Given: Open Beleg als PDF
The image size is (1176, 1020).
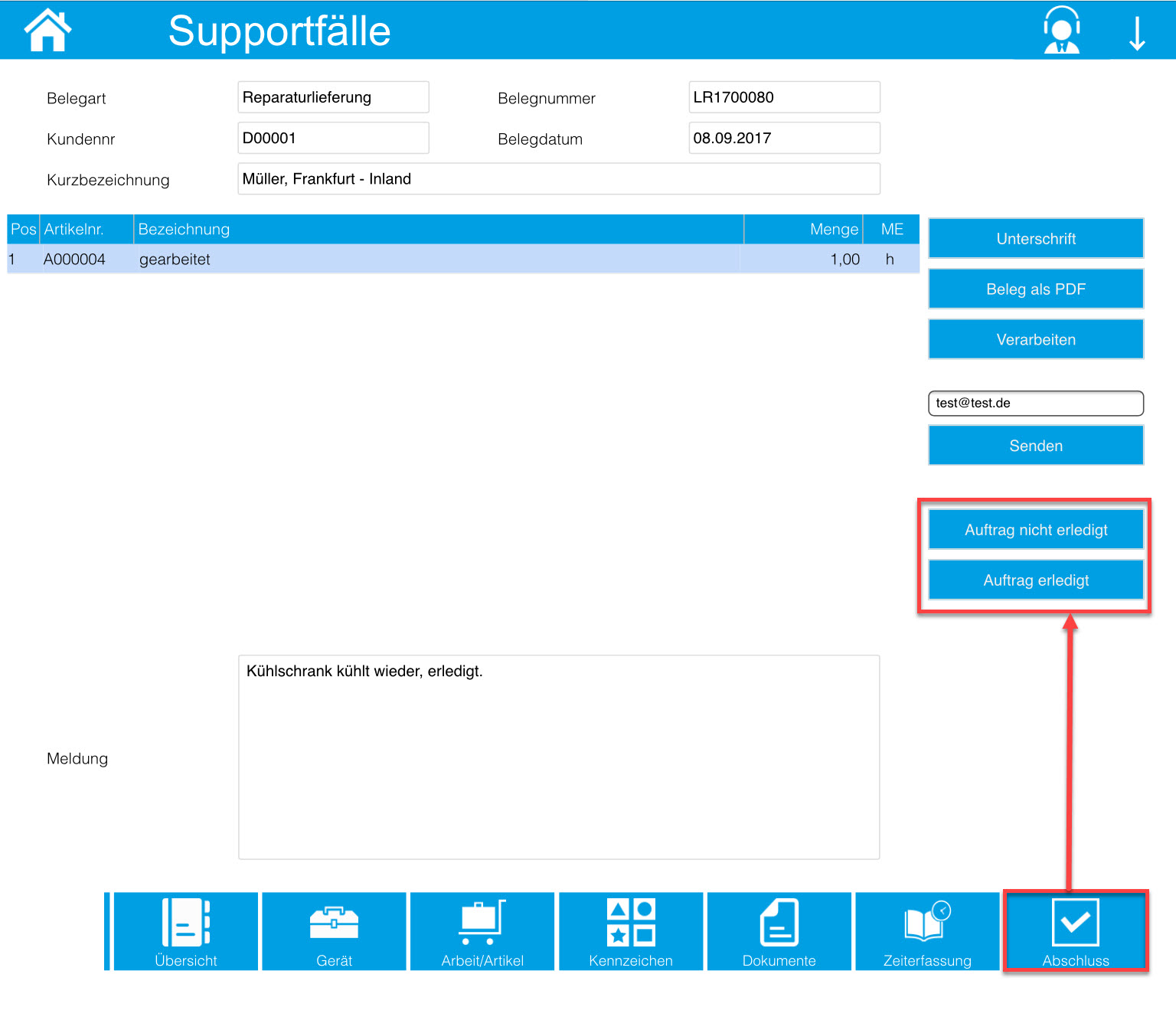Looking at the screenshot, I should pos(1035,289).
